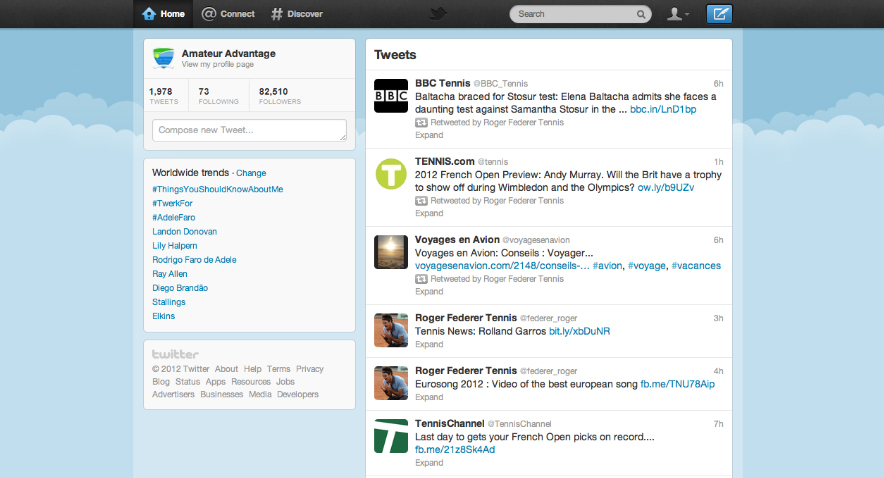884x478 pixels.
Task: Open the Connect tab
Action: pos(228,14)
